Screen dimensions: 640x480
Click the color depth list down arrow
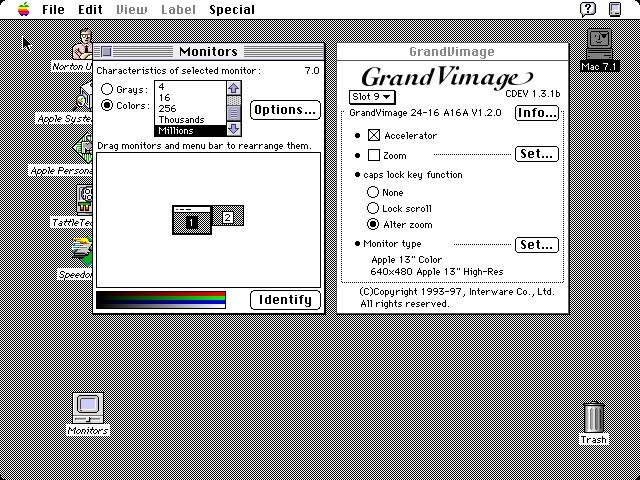[x=233, y=129]
